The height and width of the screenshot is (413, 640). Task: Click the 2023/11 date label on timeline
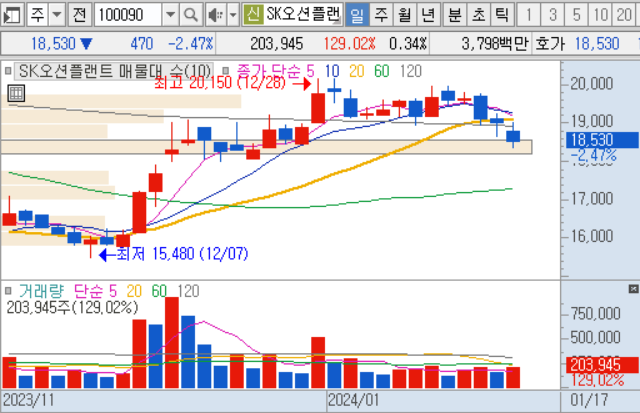pos(29,400)
